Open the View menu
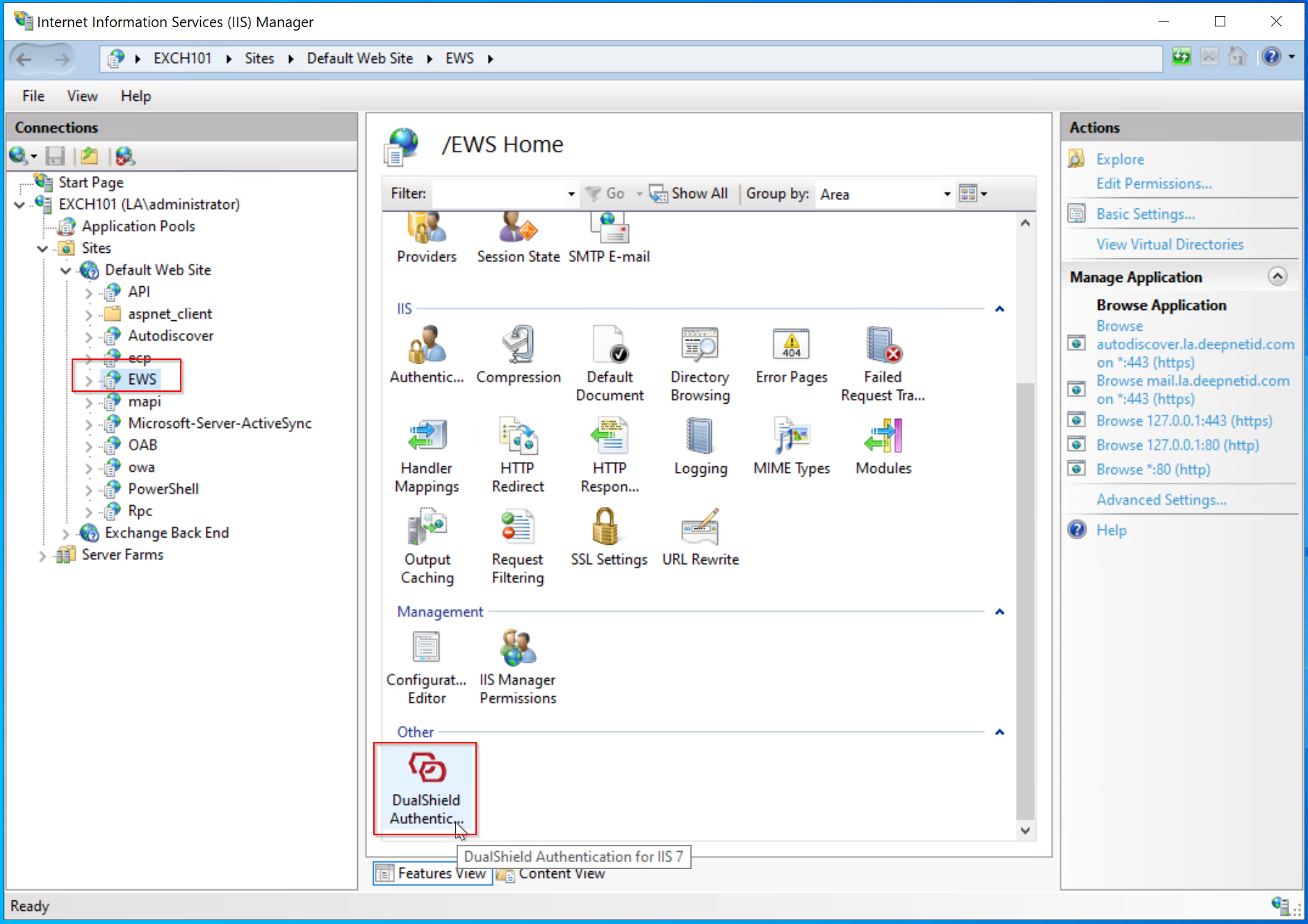Viewport: 1308px width, 924px height. click(82, 96)
